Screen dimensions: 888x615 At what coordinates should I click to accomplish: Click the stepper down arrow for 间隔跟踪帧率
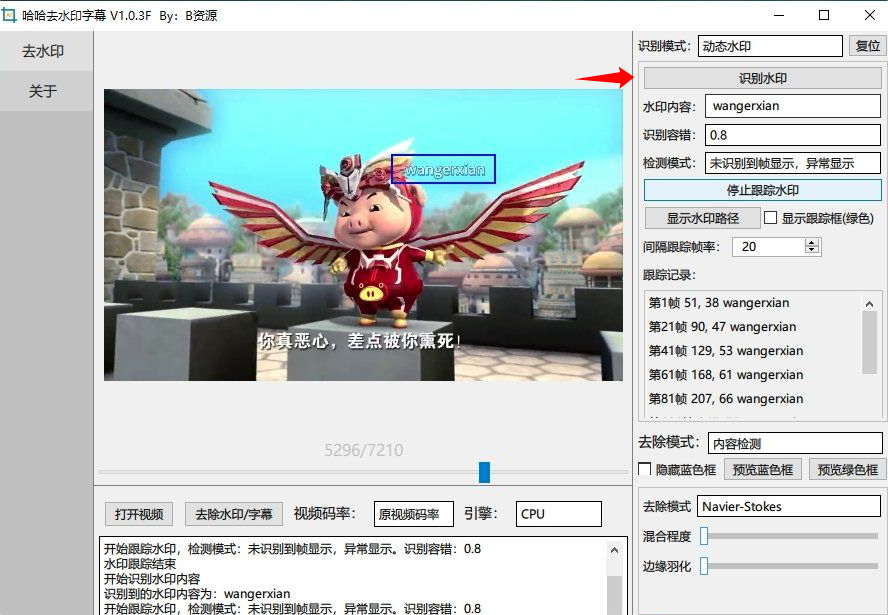(x=813, y=251)
